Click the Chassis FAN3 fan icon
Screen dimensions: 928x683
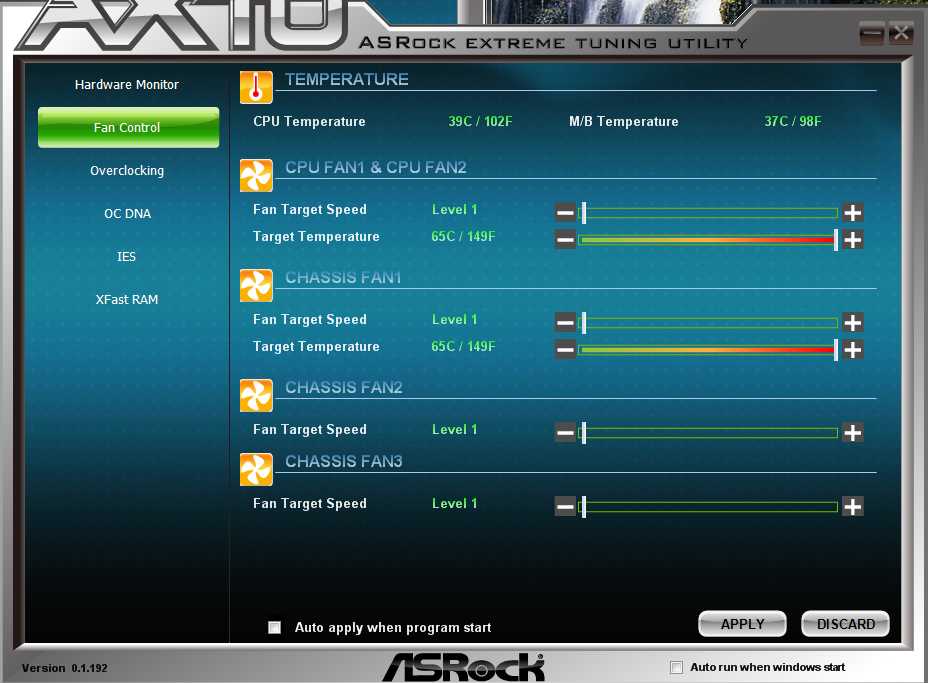point(256,469)
